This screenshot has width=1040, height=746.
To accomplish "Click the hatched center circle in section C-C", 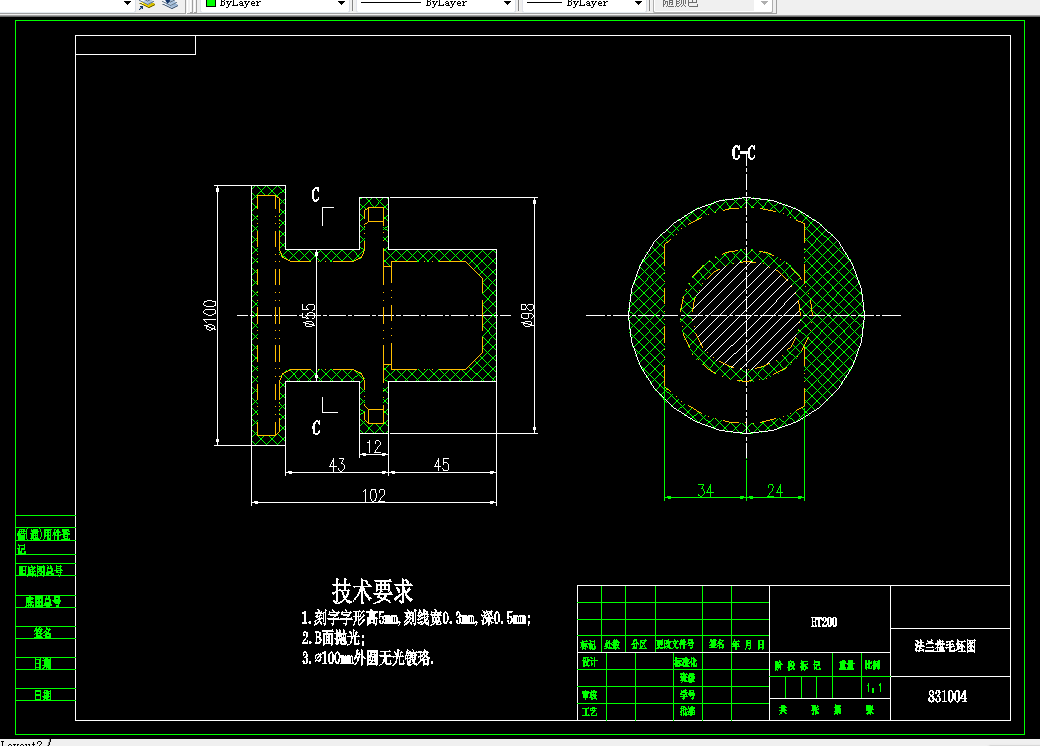I will point(746,316).
